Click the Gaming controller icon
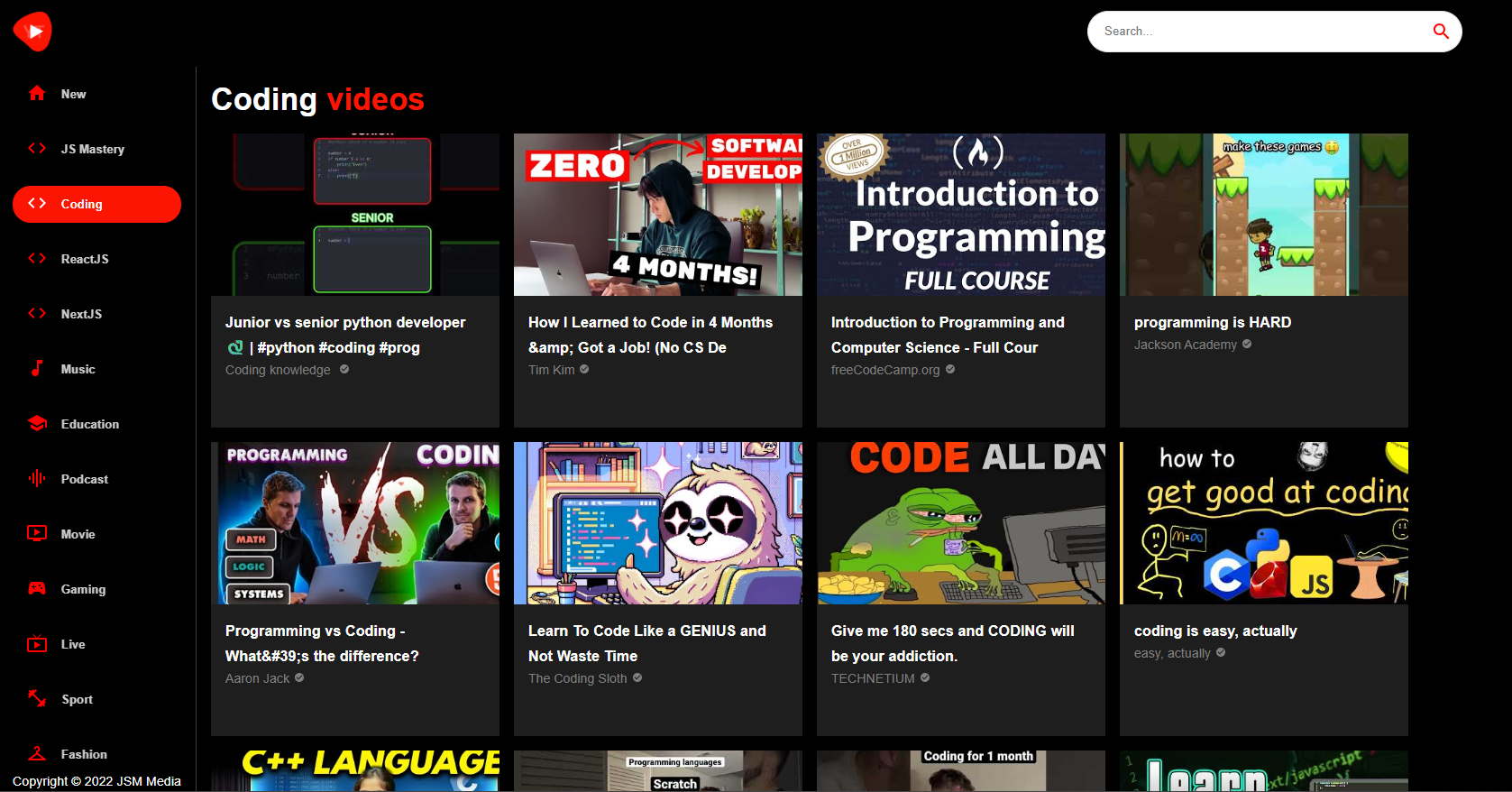This screenshot has width=1512, height=792. click(x=37, y=589)
